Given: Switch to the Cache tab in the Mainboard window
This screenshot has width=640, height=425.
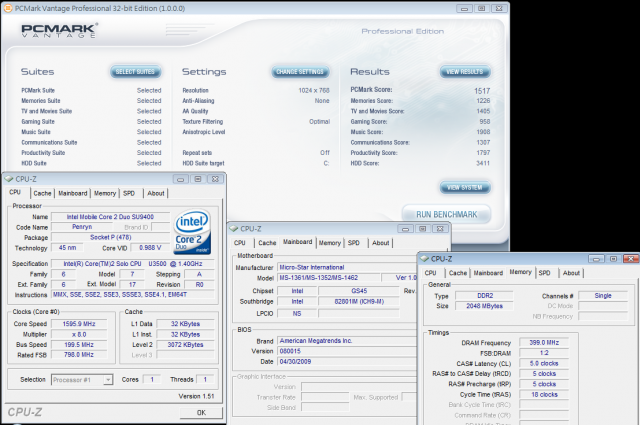Looking at the screenshot, I should click(267, 243).
